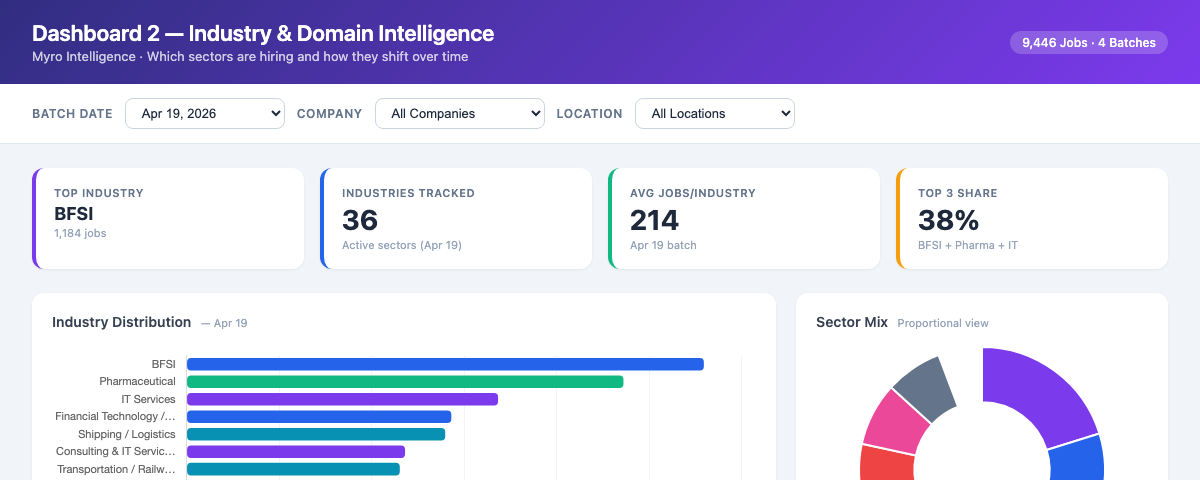Click the Shipping / Logistics bar
The height and width of the screenshot is (480, 1200).
click(316, 434)
